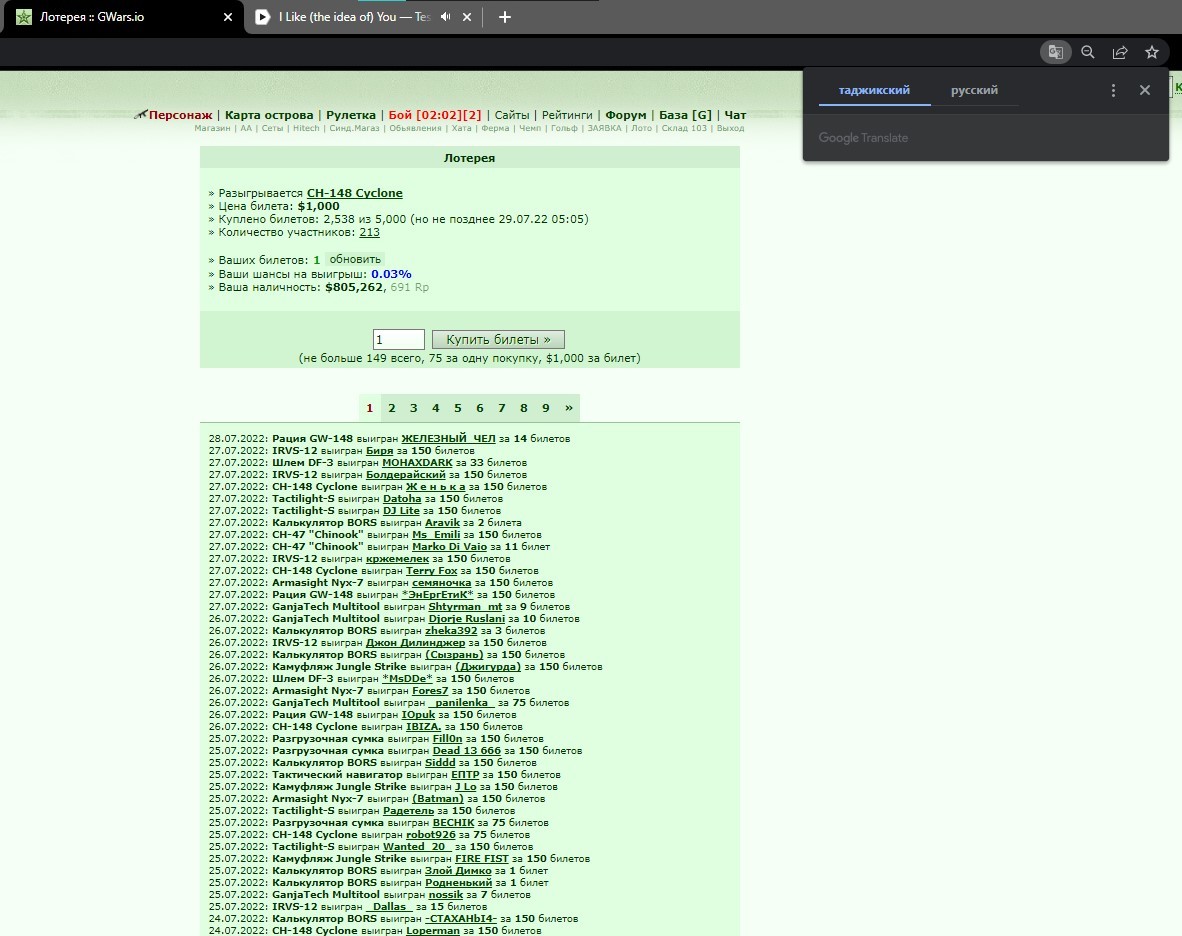Select the русский language tab

click(974, 90)
